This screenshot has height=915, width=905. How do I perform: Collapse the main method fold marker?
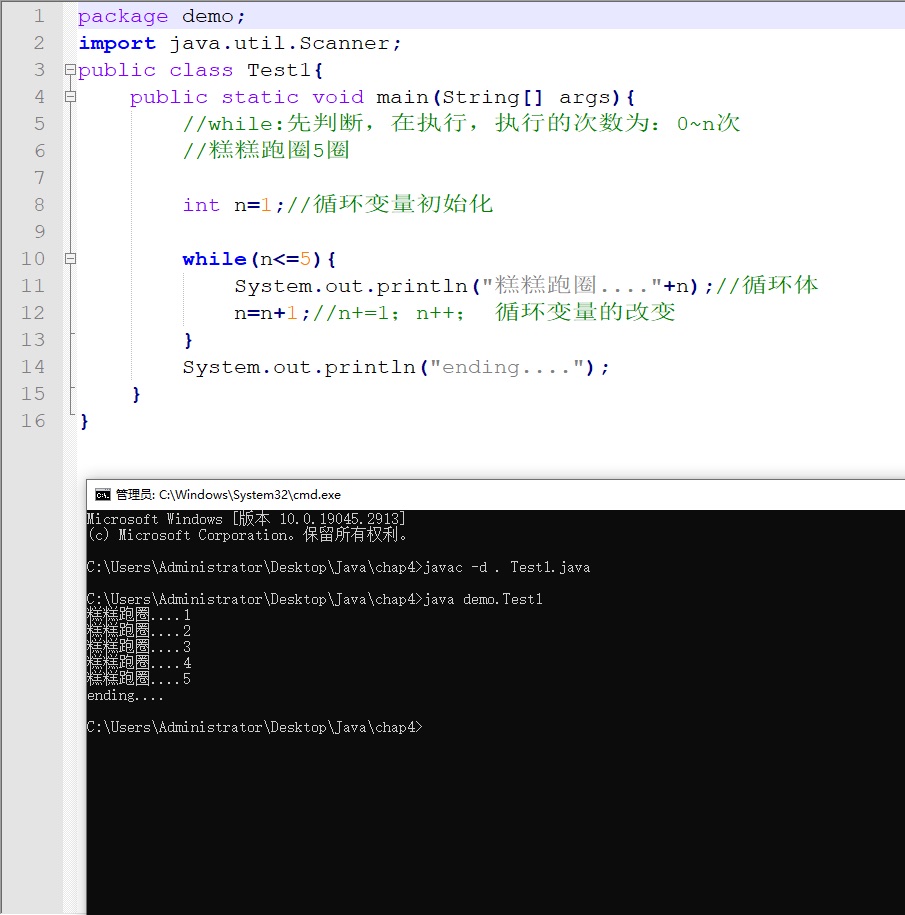click(70, 97)
